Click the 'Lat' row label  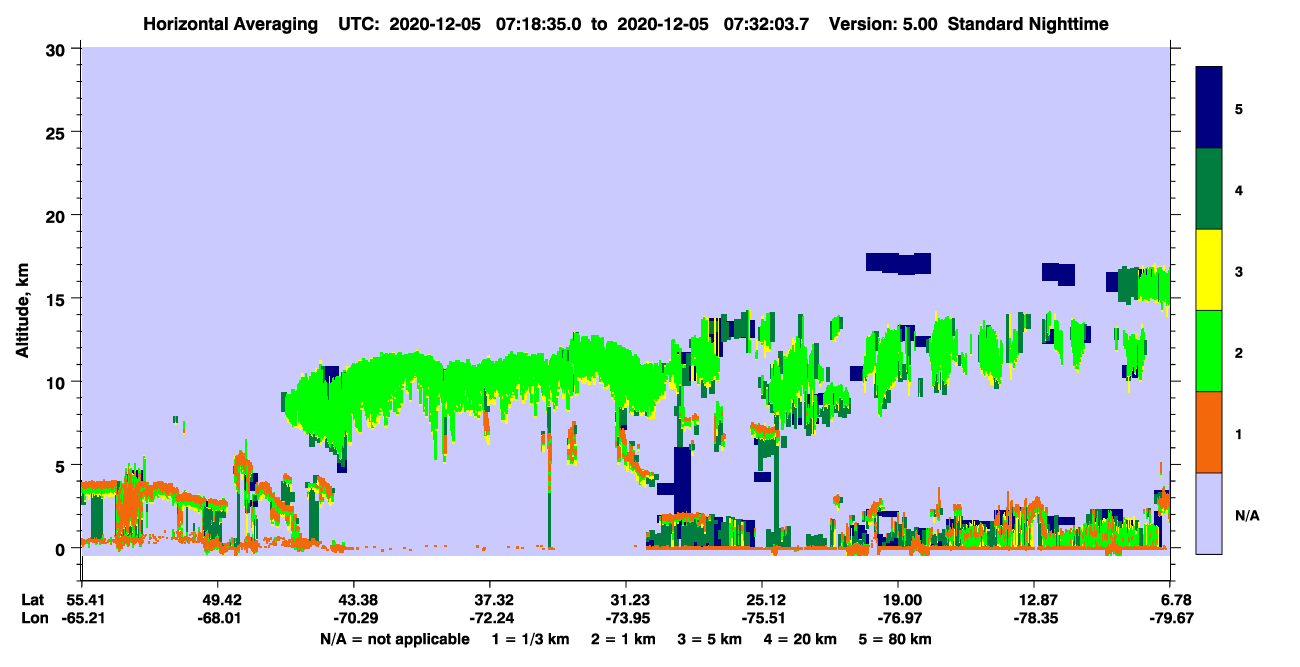(x=31, y=600)
